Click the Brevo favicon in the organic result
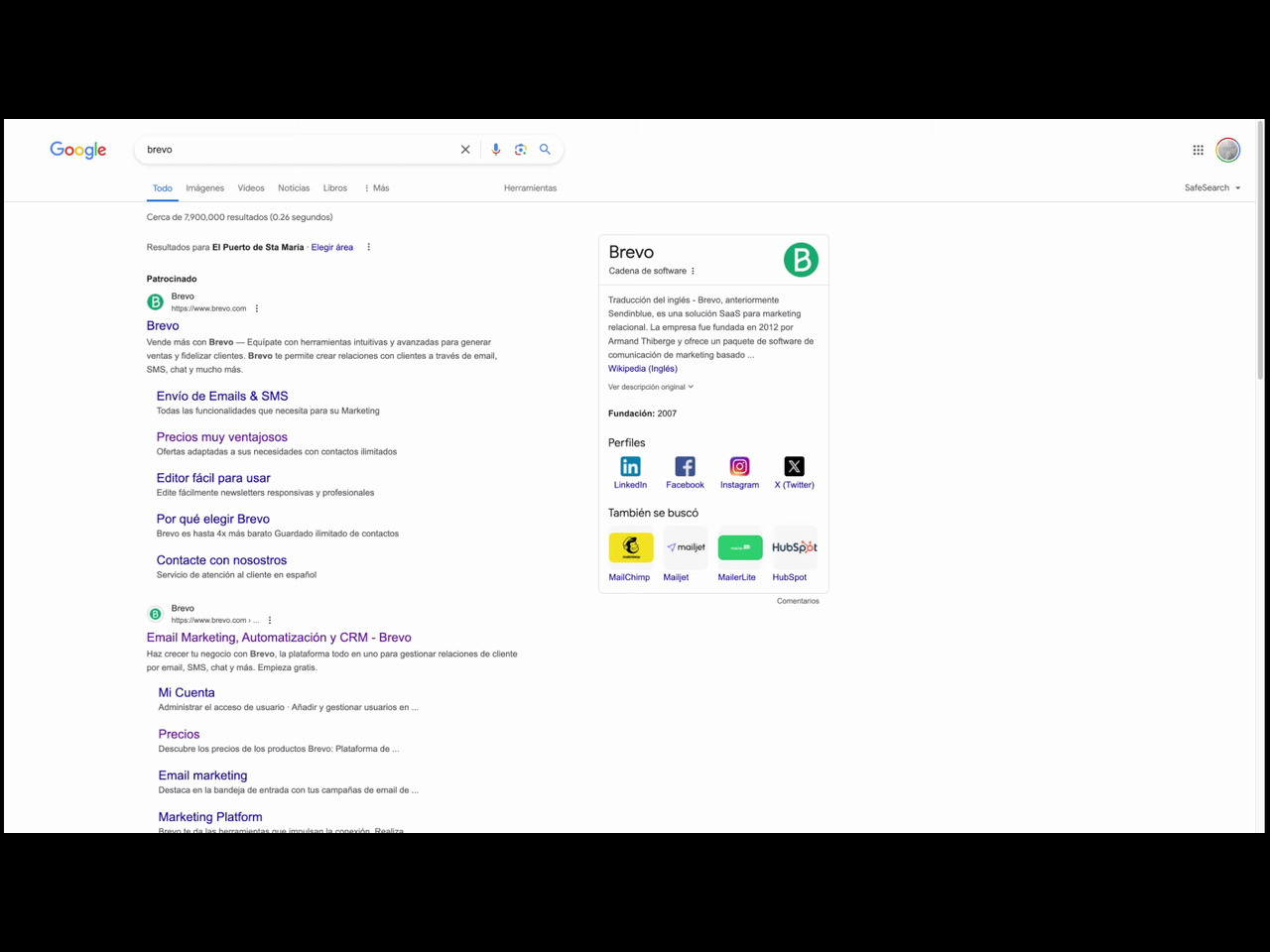This screenshot has height=952, width=1270. (x=155, y=614)
